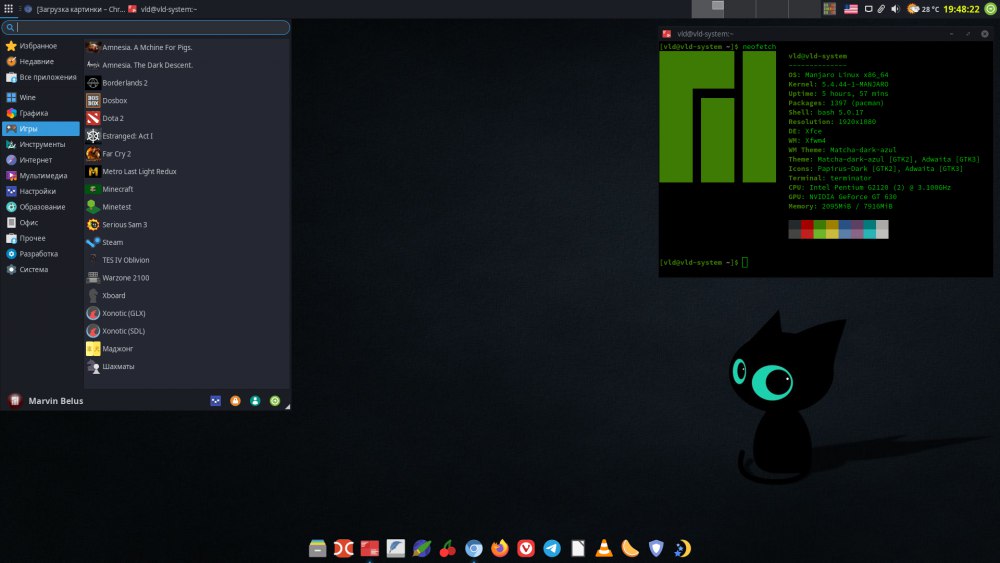Image resolution: width=1000 pixels, height=563 pixels.
Task: Select the Игры category
Action: tap(41, 129)
